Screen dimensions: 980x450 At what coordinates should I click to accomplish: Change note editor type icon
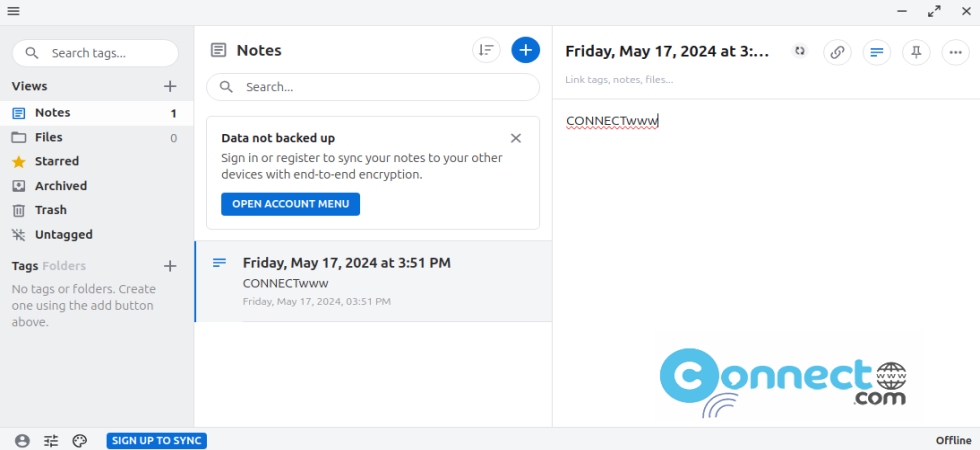point(877,52)
